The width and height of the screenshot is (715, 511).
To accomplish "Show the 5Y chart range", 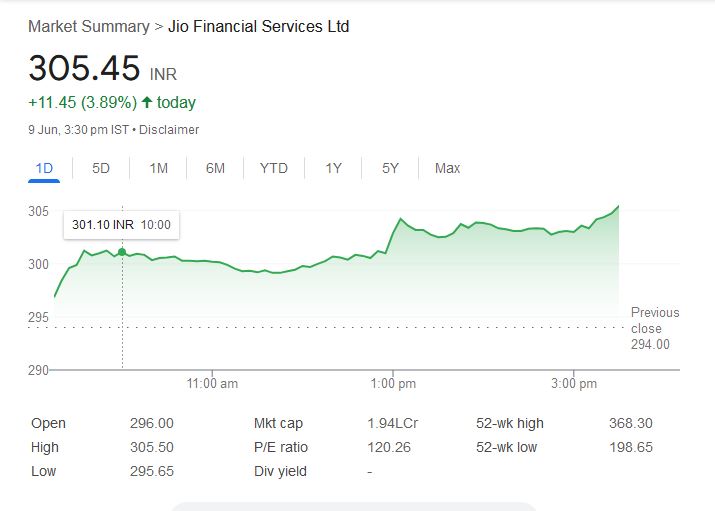I will coord(390,168).
